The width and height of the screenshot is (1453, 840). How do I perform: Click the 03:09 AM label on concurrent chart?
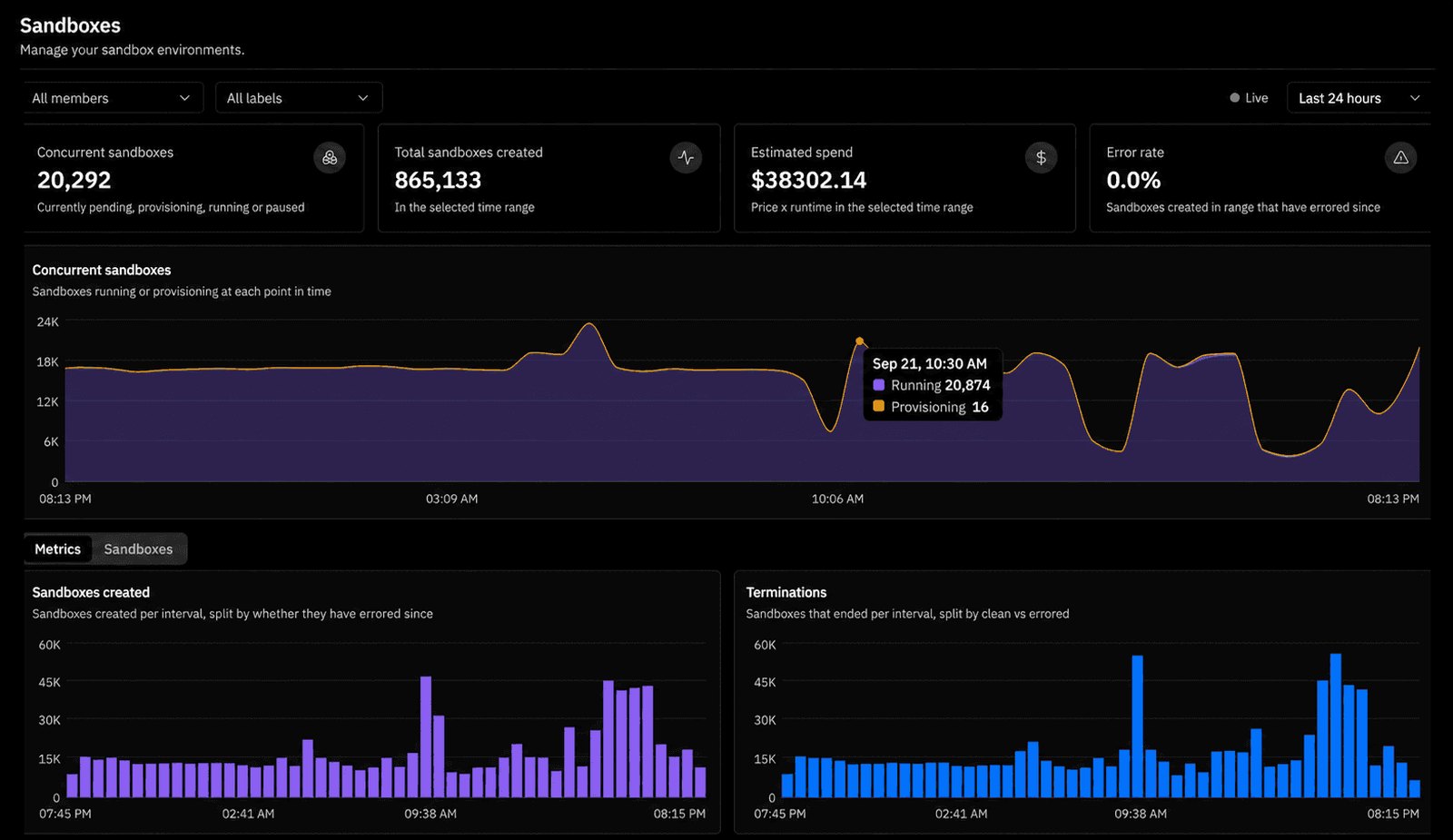(451, 499)
